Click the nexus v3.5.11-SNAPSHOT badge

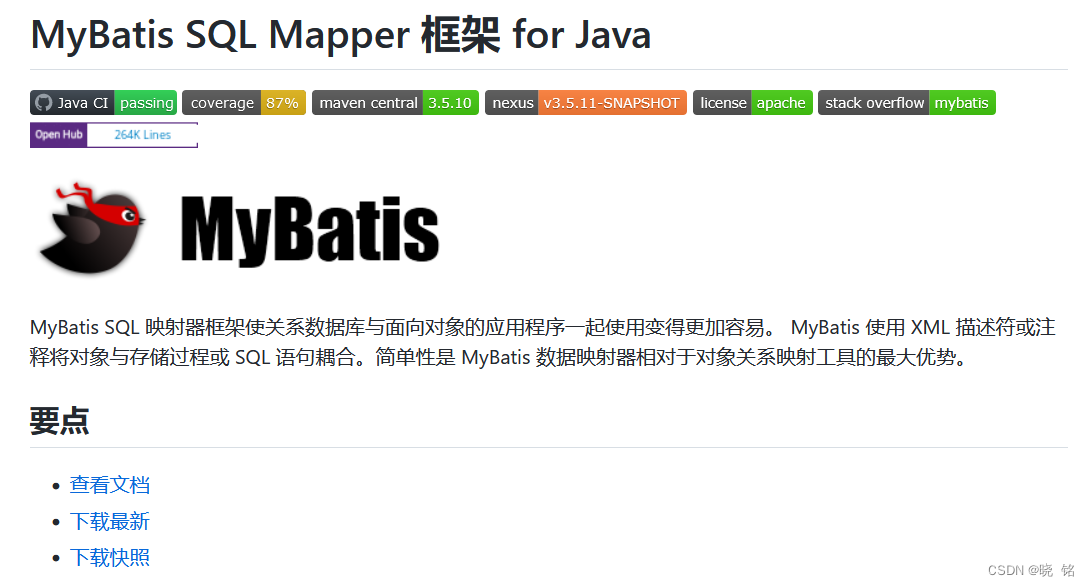click(x=585, y=102)
